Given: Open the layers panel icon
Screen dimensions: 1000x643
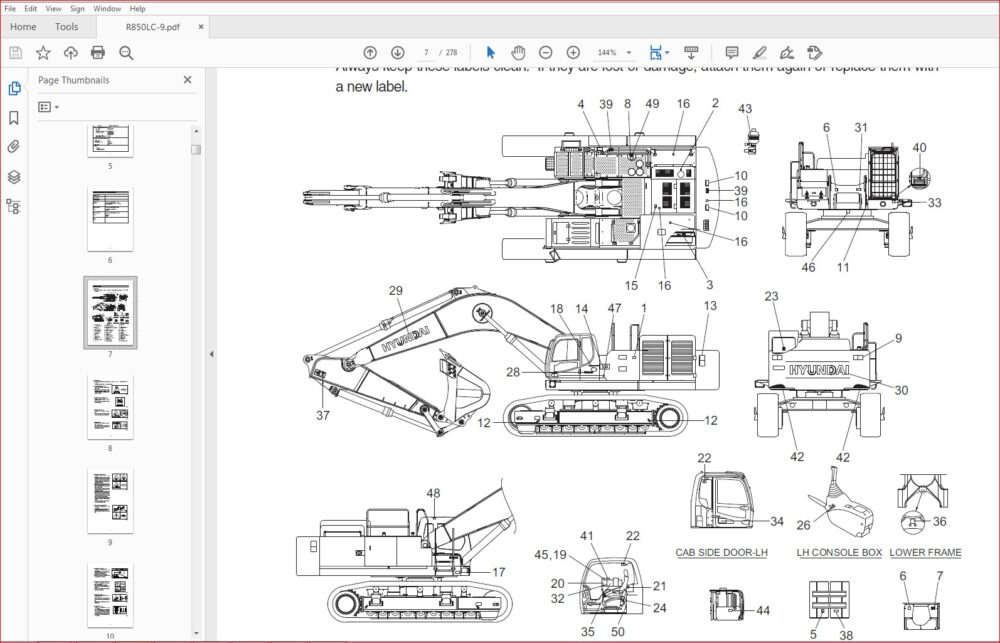Looking at the screenshot, I should click(13, 177).
